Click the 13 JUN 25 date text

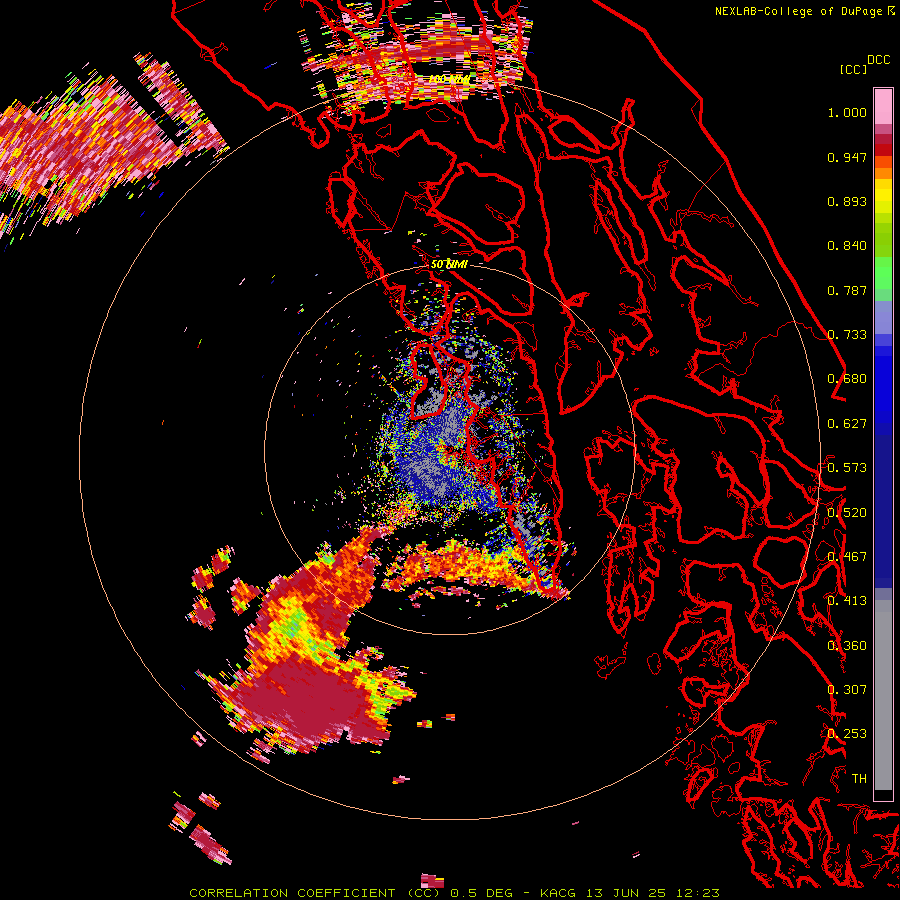click(x=626, y=893)
